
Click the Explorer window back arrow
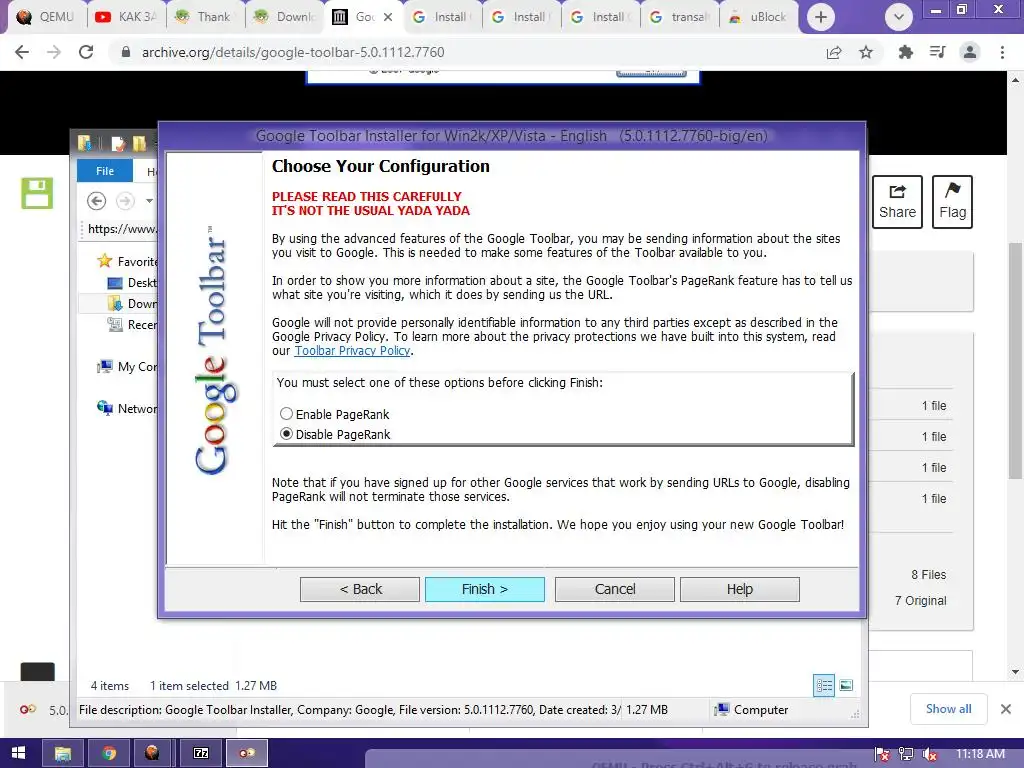click(97, 200)
